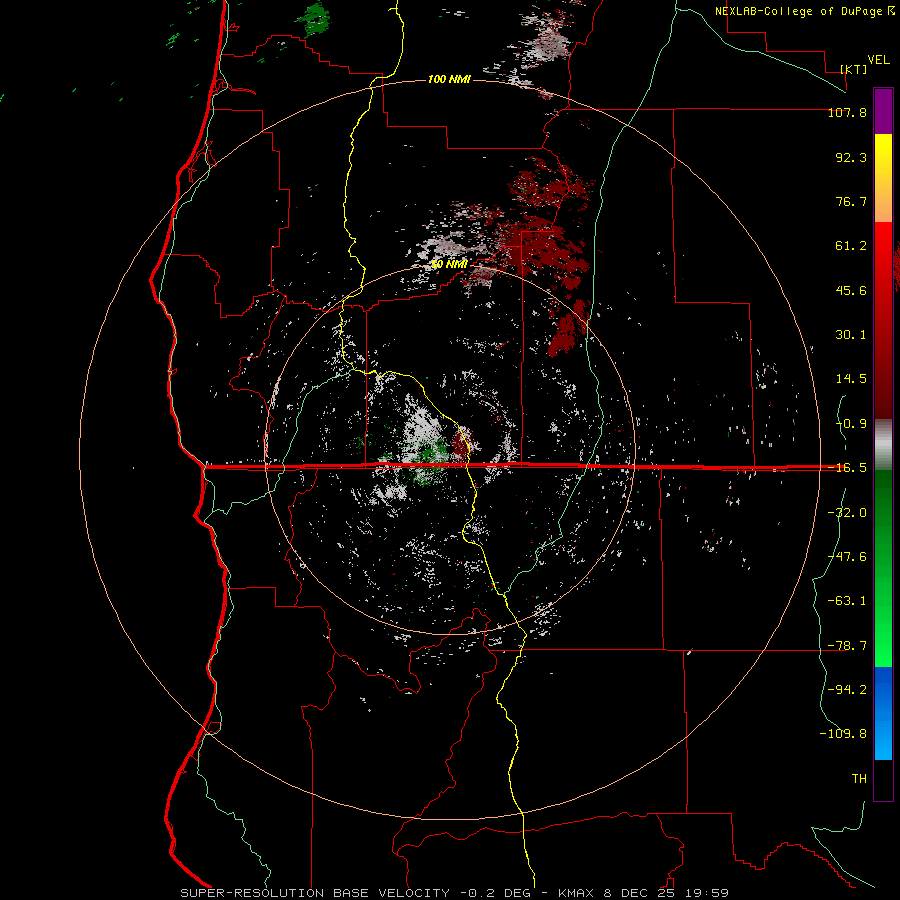Click the blue segment of velocity color bar

point(883,713)
